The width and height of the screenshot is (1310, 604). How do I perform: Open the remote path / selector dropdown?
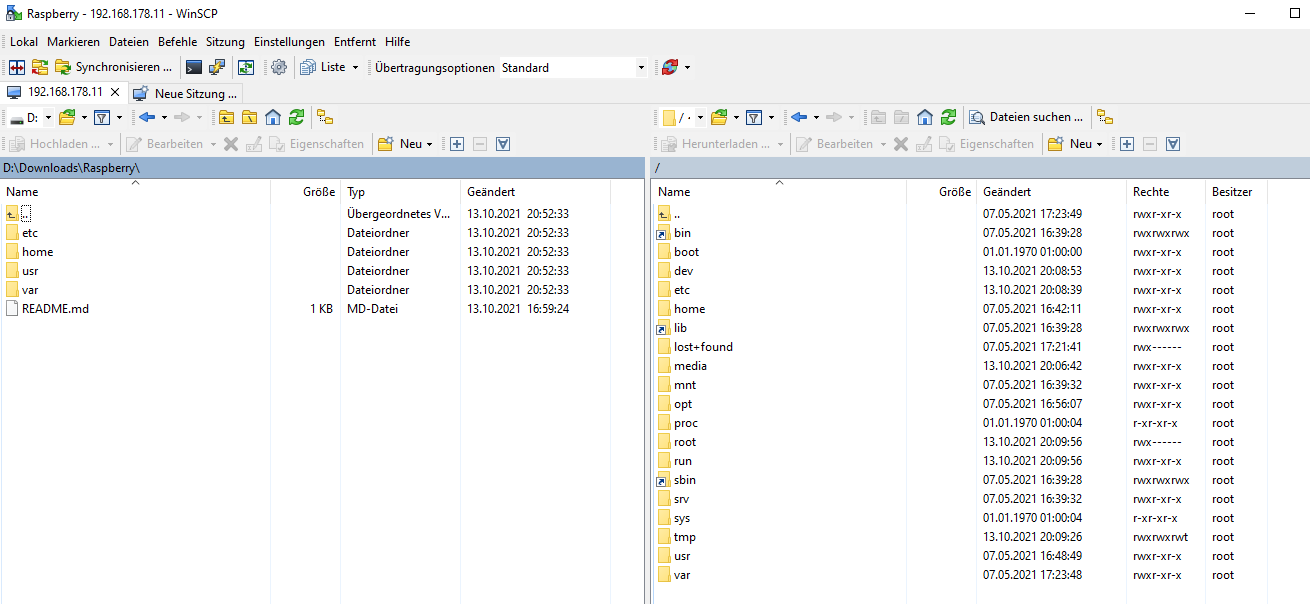[683, 117]
